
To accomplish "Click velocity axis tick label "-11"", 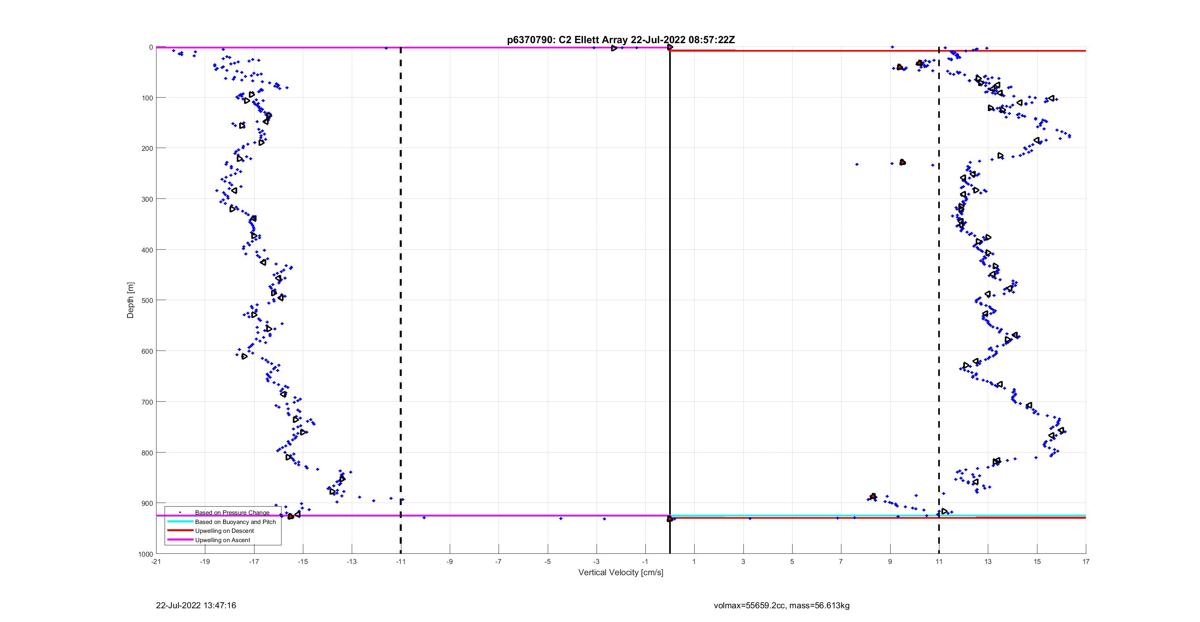I will (x=401, y=562).
